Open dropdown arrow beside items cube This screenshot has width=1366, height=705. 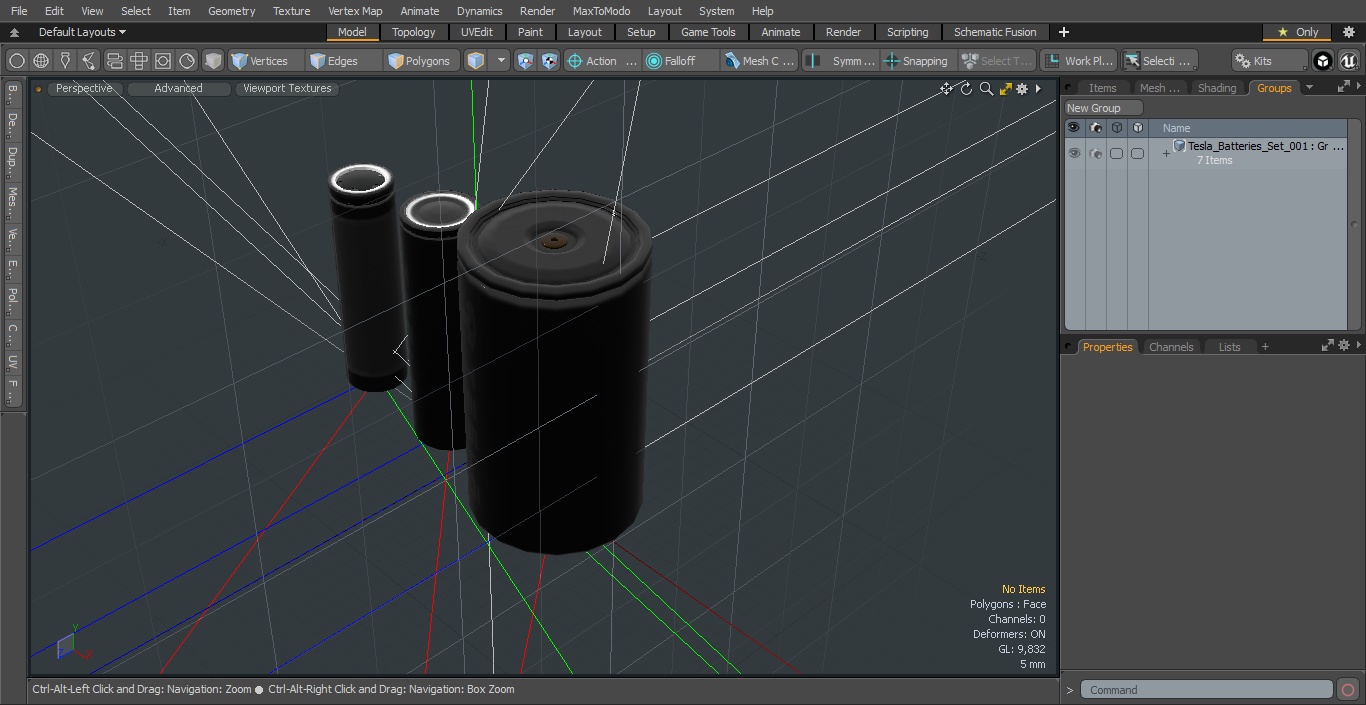point(501,61)
